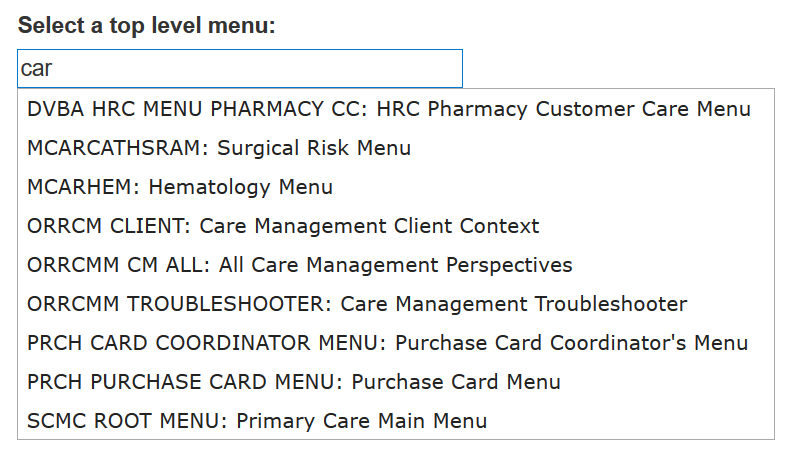Screen dimensions: 792x456
Task: Select DVBA HRC MENU PHARMACY CC option
Action: coord(388,109)
